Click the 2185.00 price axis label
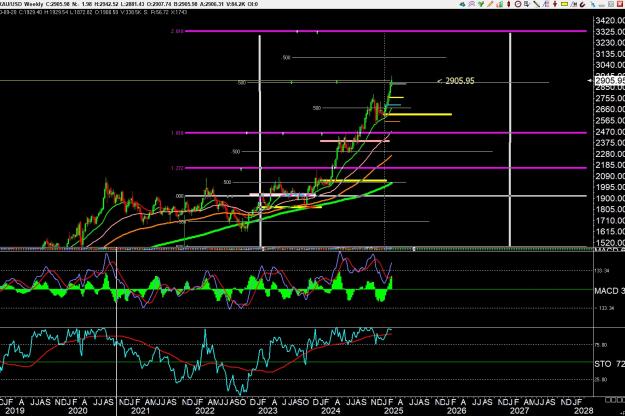Image resolution: width=625 pixels, height=416 pixels. pos(610,165)
